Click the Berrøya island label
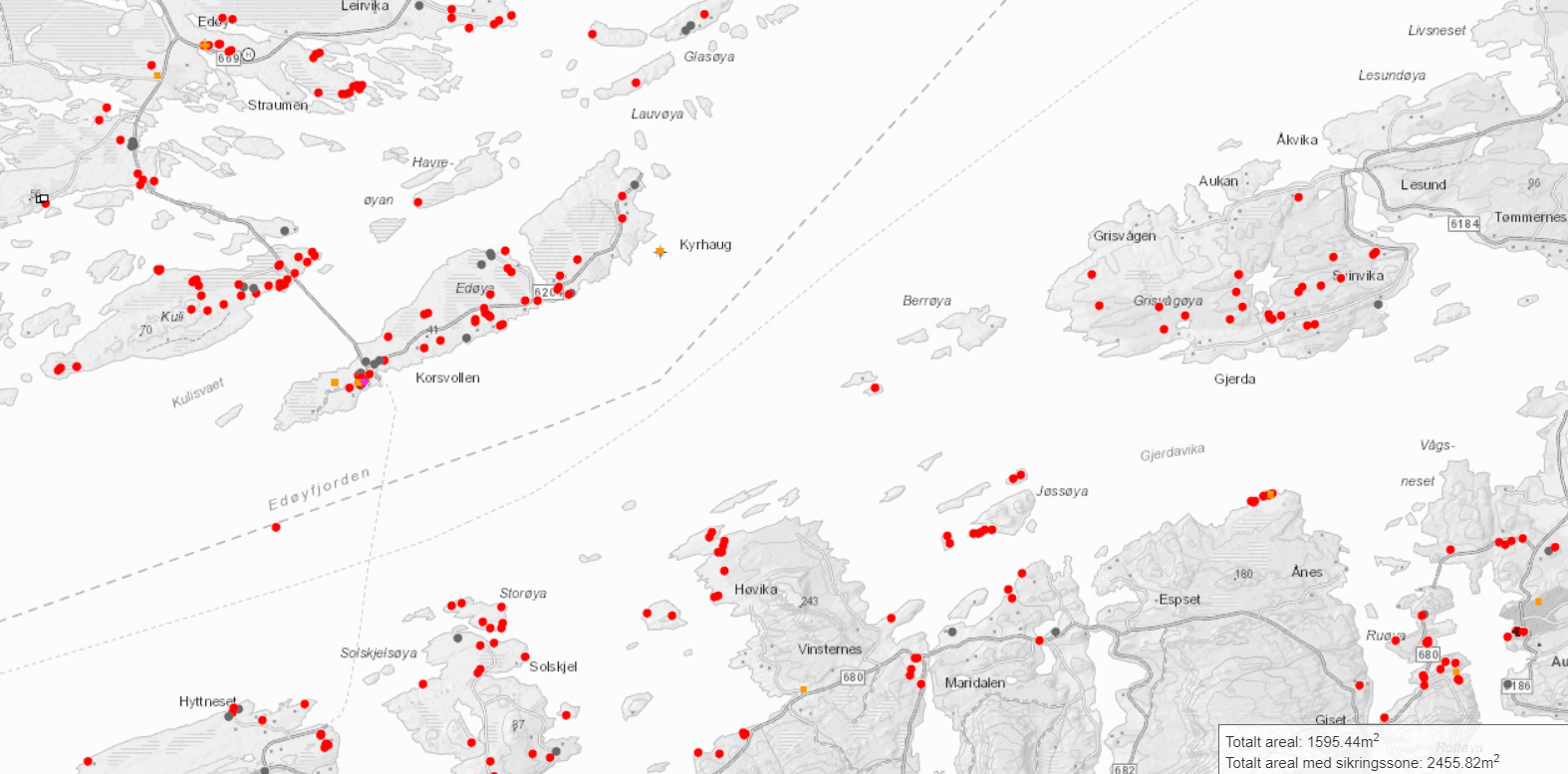1568x774 pixels. [926, 300]
